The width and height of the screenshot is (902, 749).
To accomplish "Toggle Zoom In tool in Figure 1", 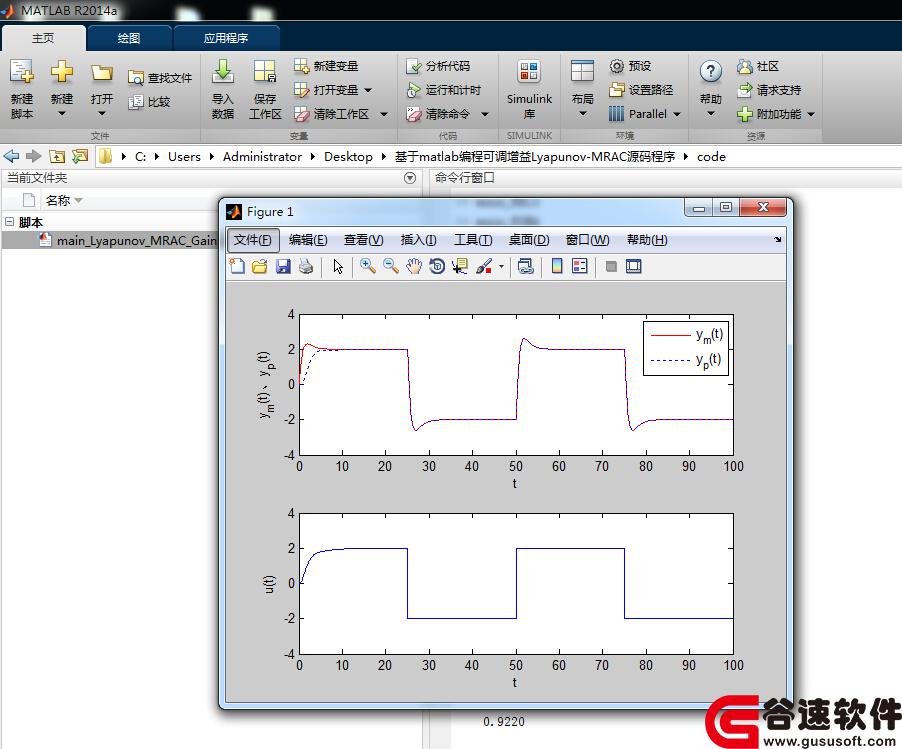I will 368,266.
